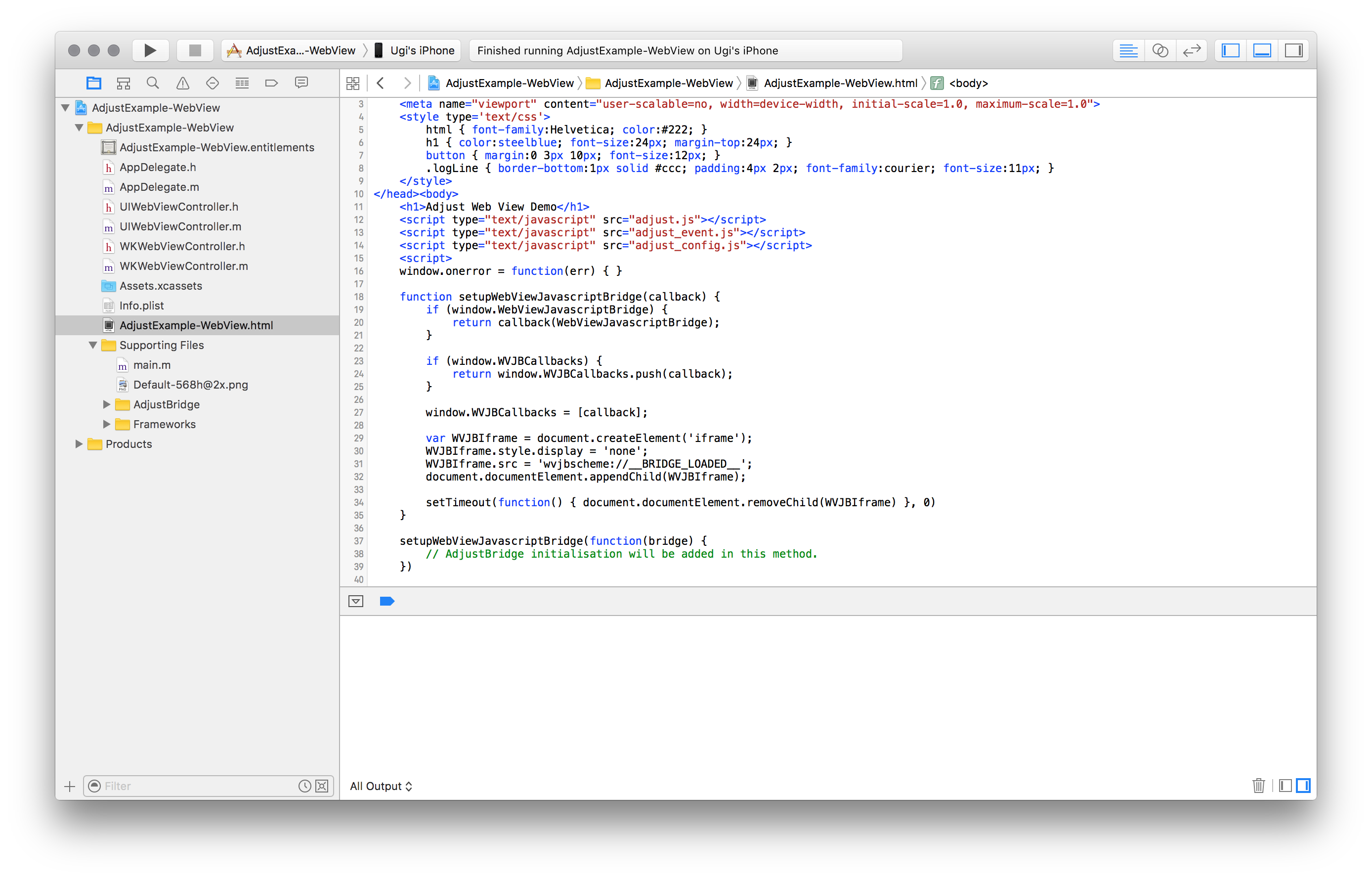1372x879 pixels.
Task: Open the All Output dropdown
Action: (381, 786)
